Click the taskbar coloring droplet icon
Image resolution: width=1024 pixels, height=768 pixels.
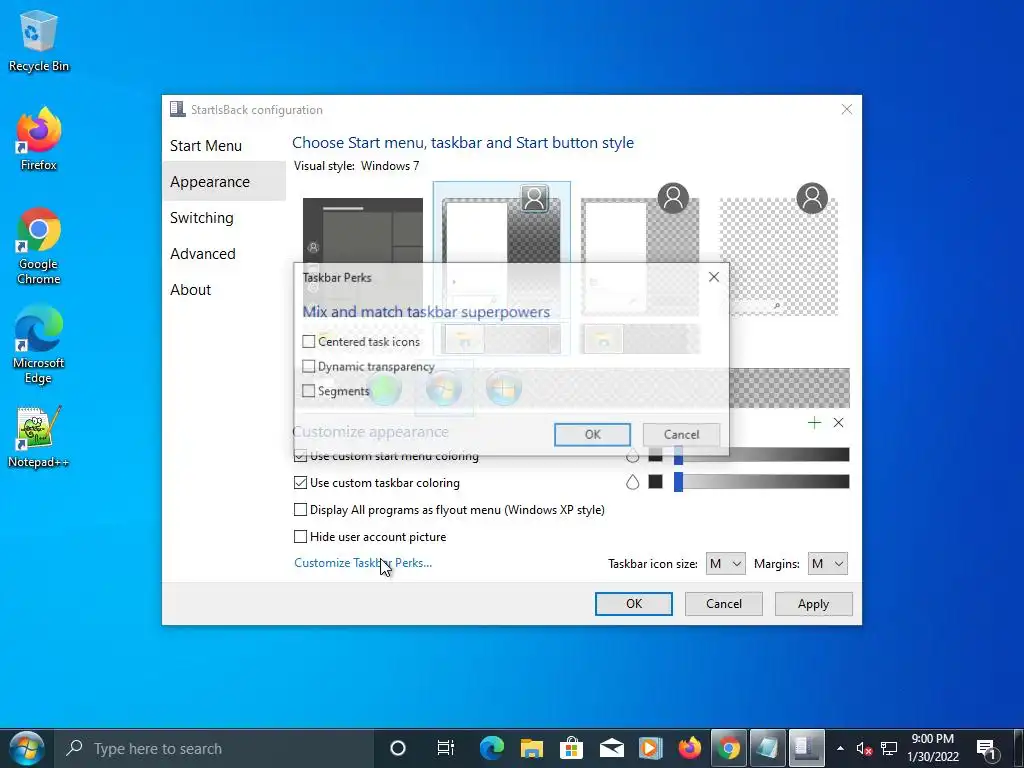pos(632,482)
